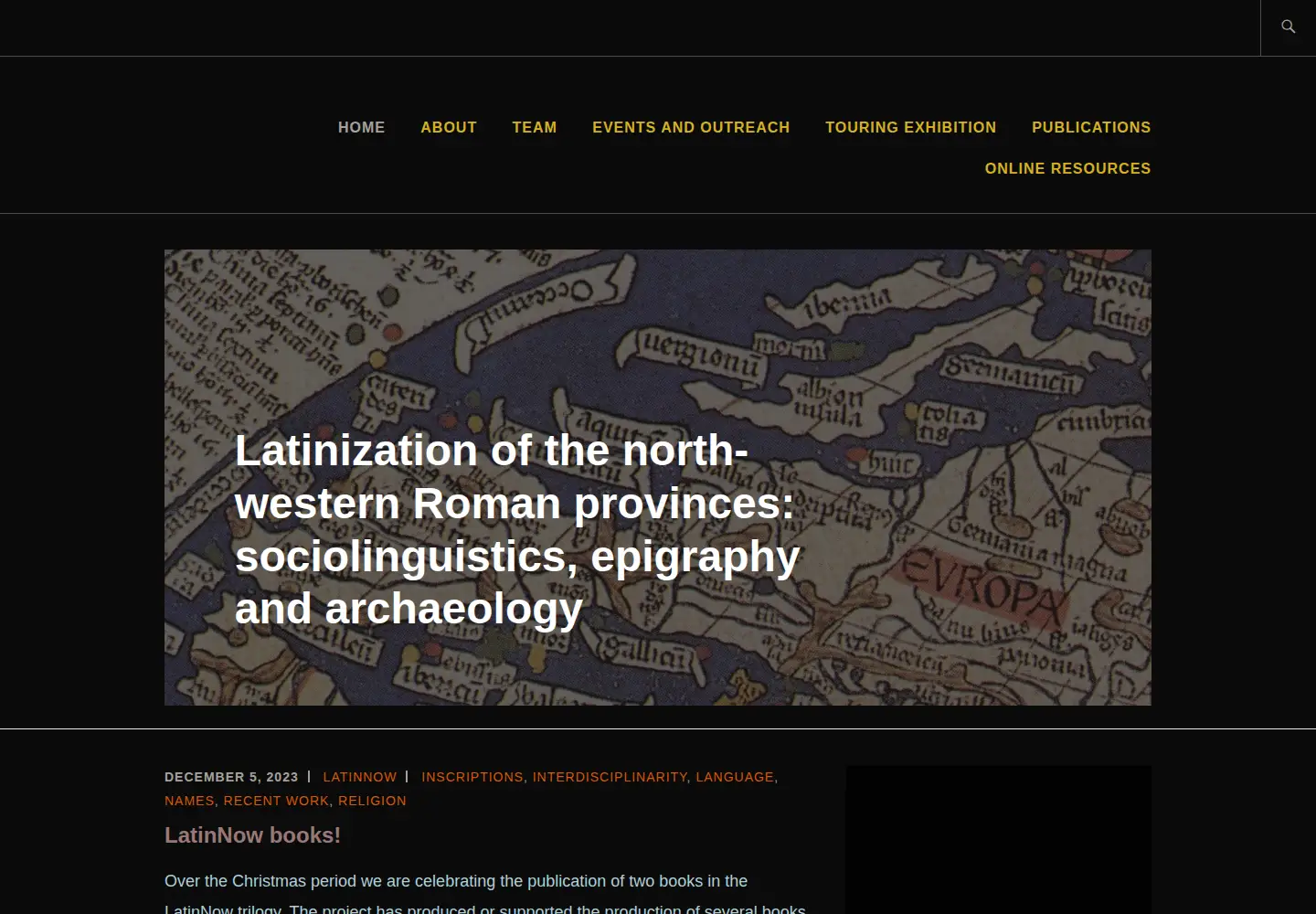Open the search icon in top bar
The height and width of the screenshot is (914, 1316).
(1289, 27)
